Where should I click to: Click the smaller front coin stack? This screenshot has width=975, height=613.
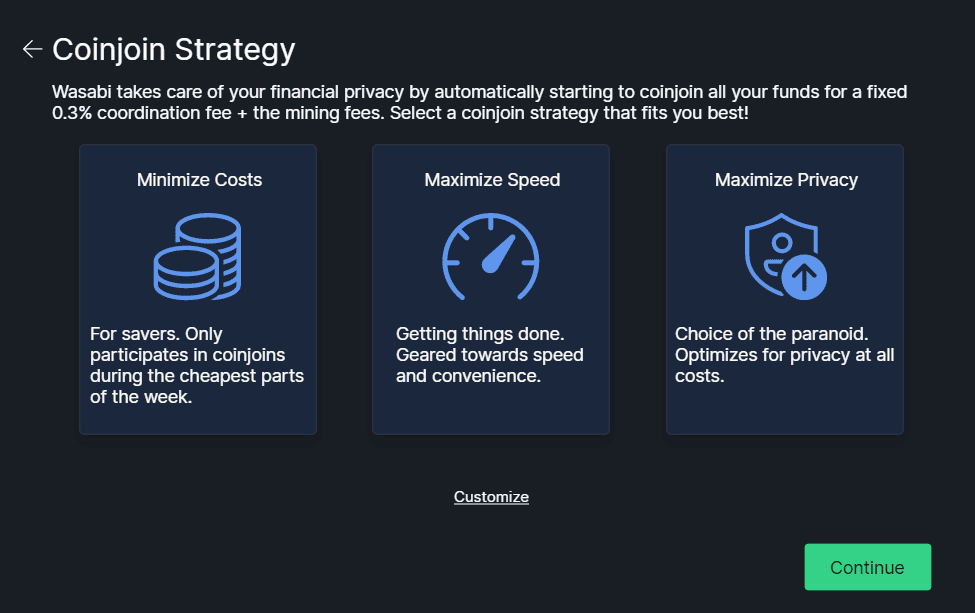185,273
